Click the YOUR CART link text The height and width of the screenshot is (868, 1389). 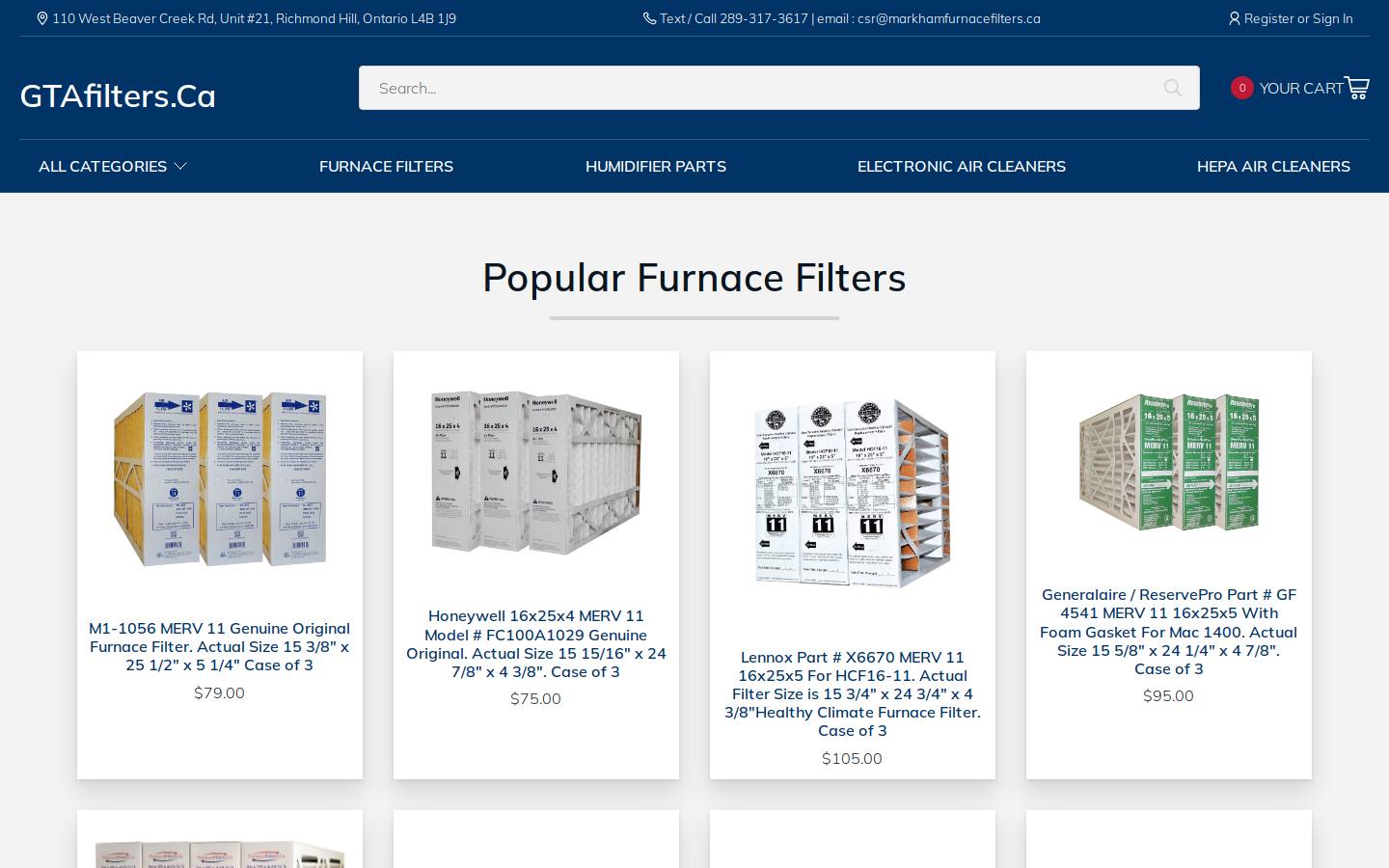(x=1301, y=88)
